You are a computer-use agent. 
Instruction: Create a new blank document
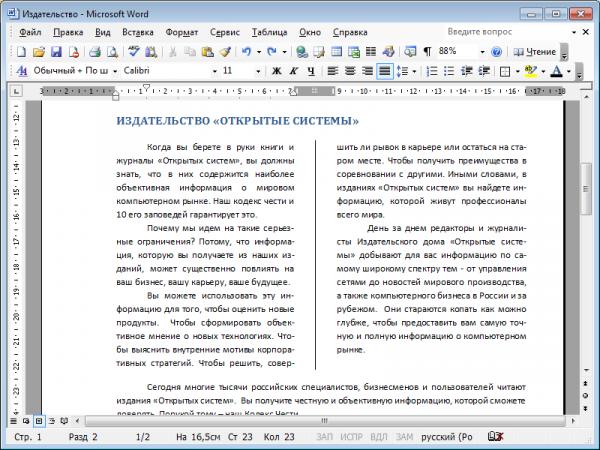tap(21, 52)
